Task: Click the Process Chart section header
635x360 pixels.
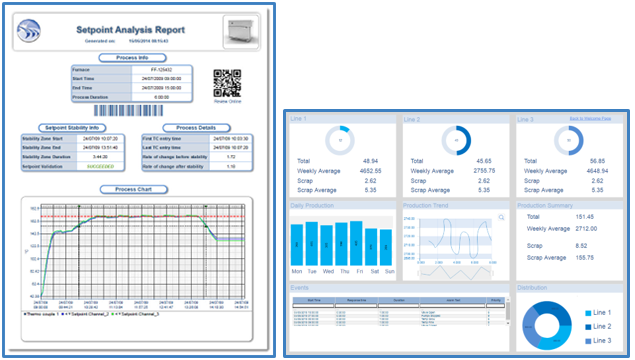Action: (x=134, y=189)
